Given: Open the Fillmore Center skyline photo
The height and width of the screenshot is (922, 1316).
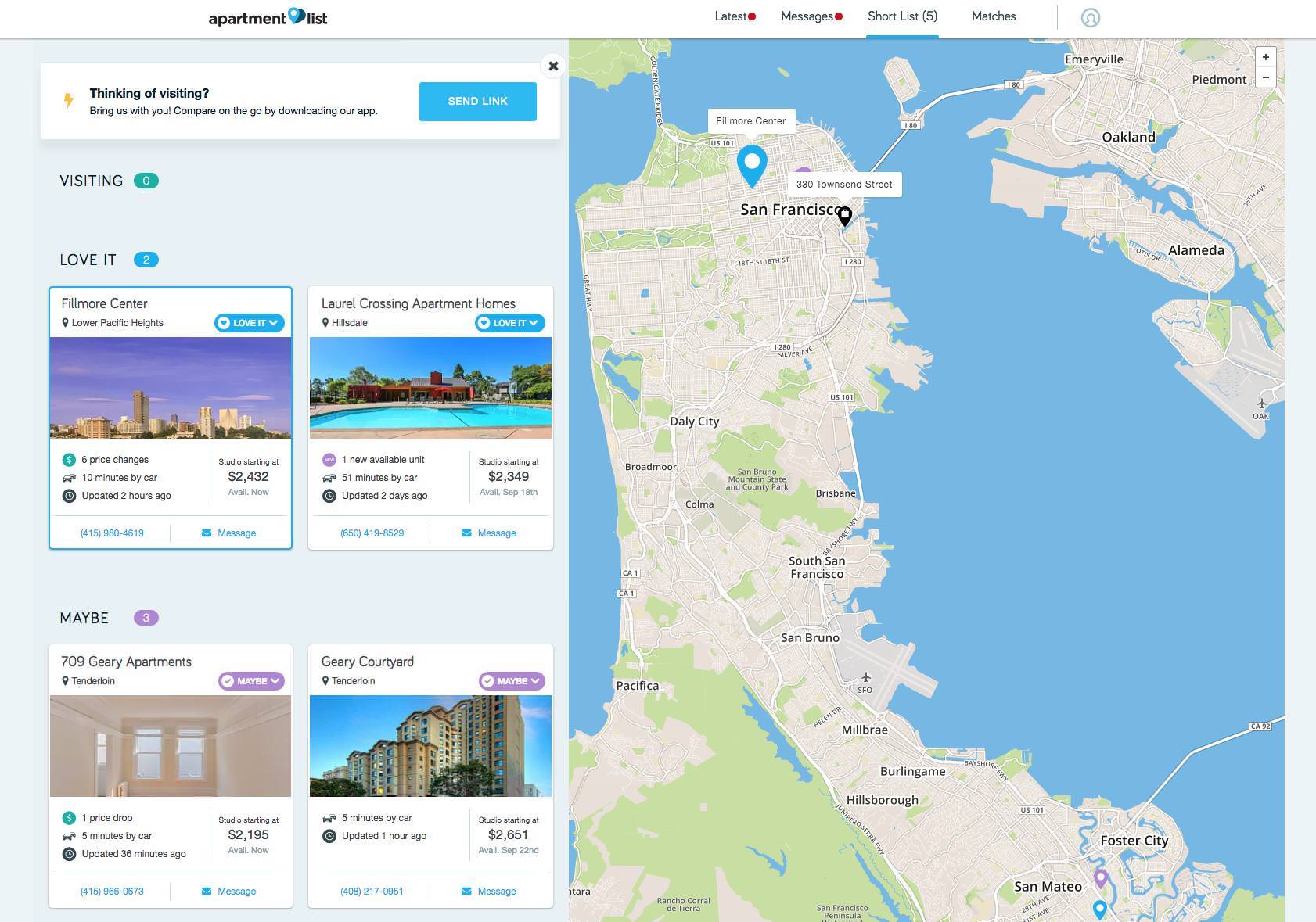Looking at the screenshot, I should click(x=171, y=388).
